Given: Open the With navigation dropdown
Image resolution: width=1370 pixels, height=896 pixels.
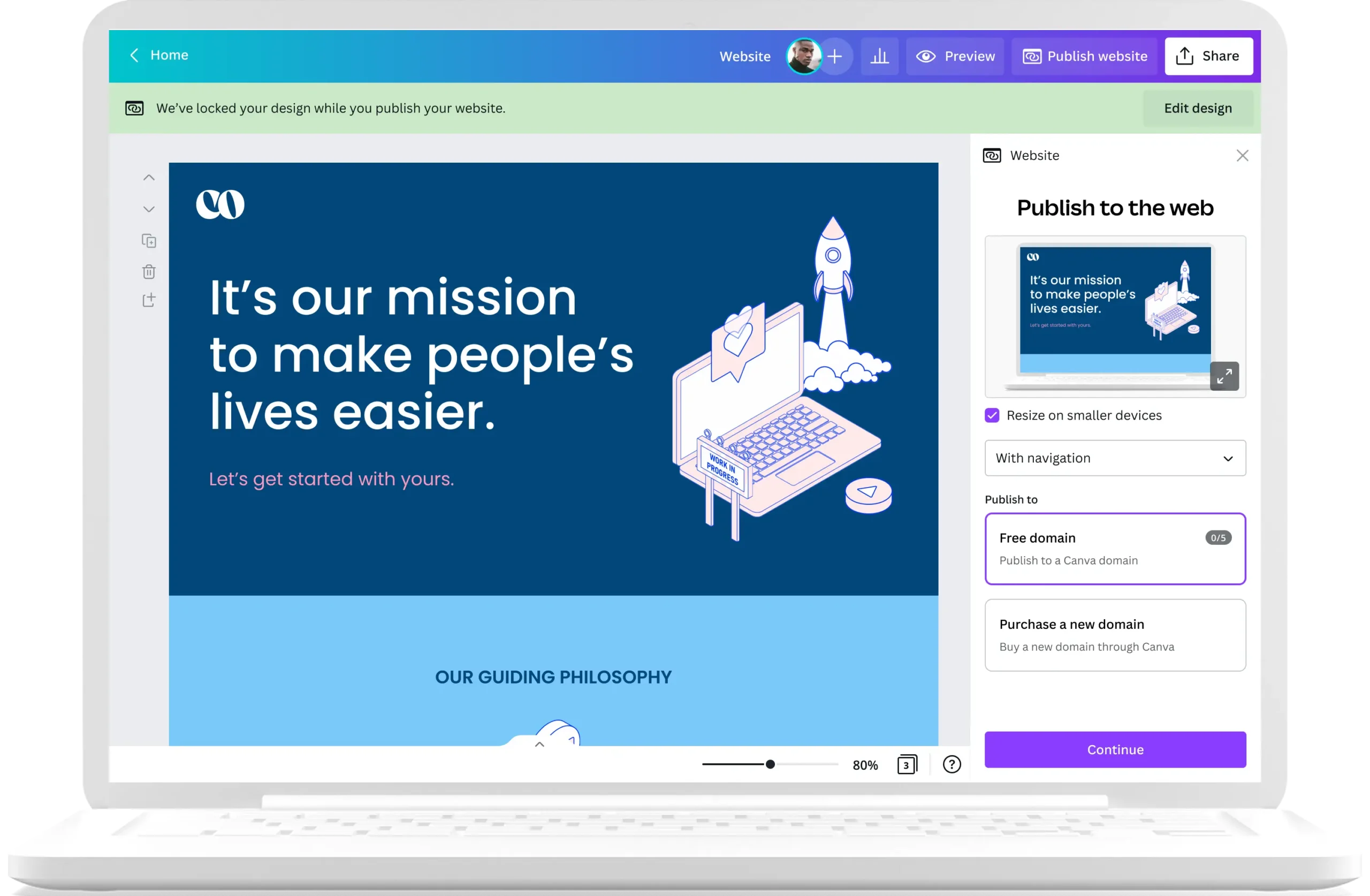Looking at the screenshot, I should pos(1115,458).
